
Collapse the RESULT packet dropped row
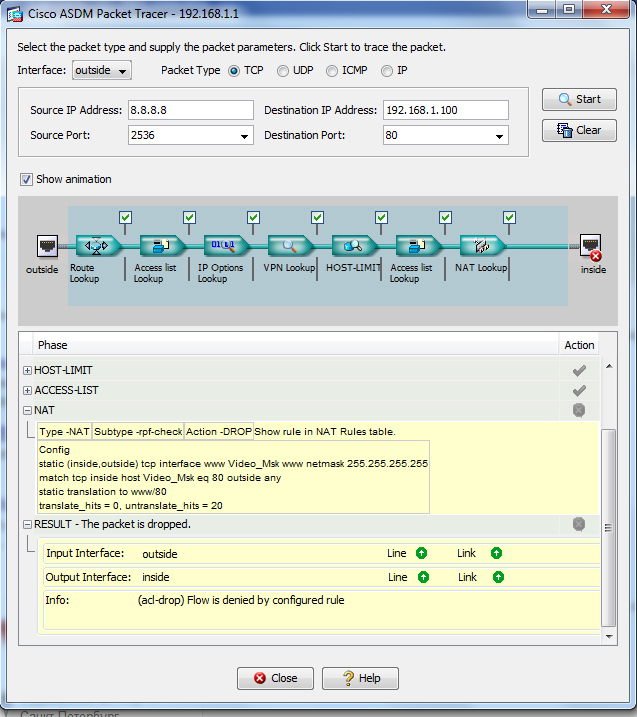(27, 524)
